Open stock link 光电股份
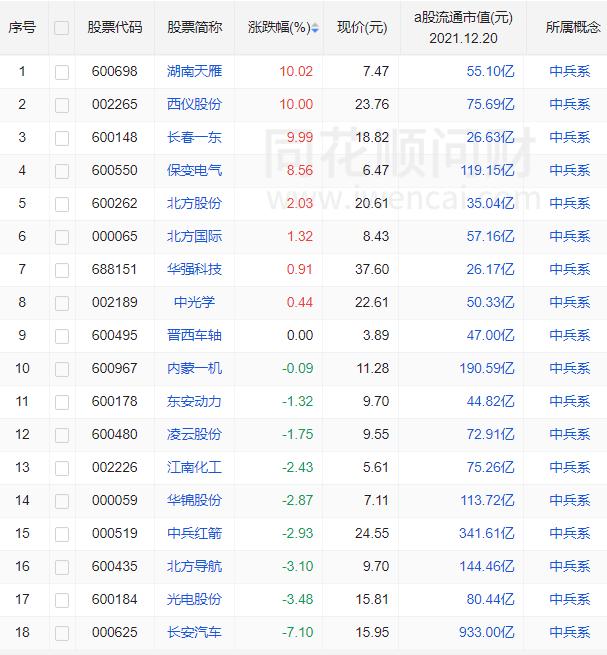This screenshot has height=655, width=607. coord(194,599)
